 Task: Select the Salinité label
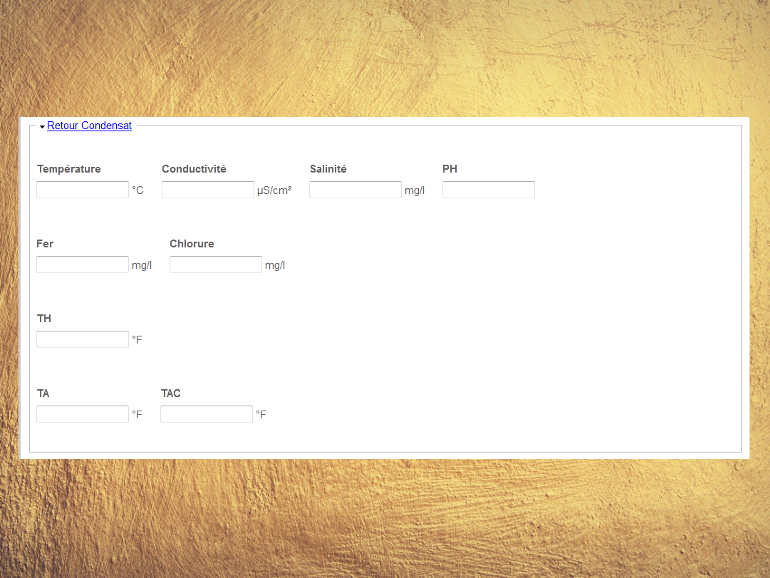click(328, 169)
